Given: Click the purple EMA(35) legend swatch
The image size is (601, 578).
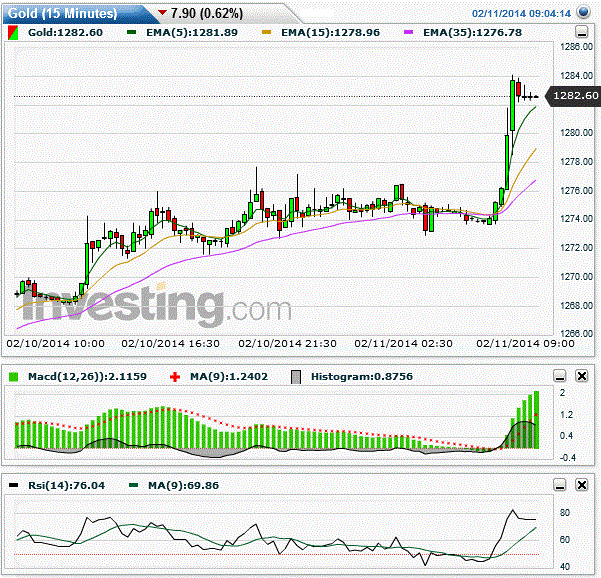Looking at the screenshot, I should [409, 33].
